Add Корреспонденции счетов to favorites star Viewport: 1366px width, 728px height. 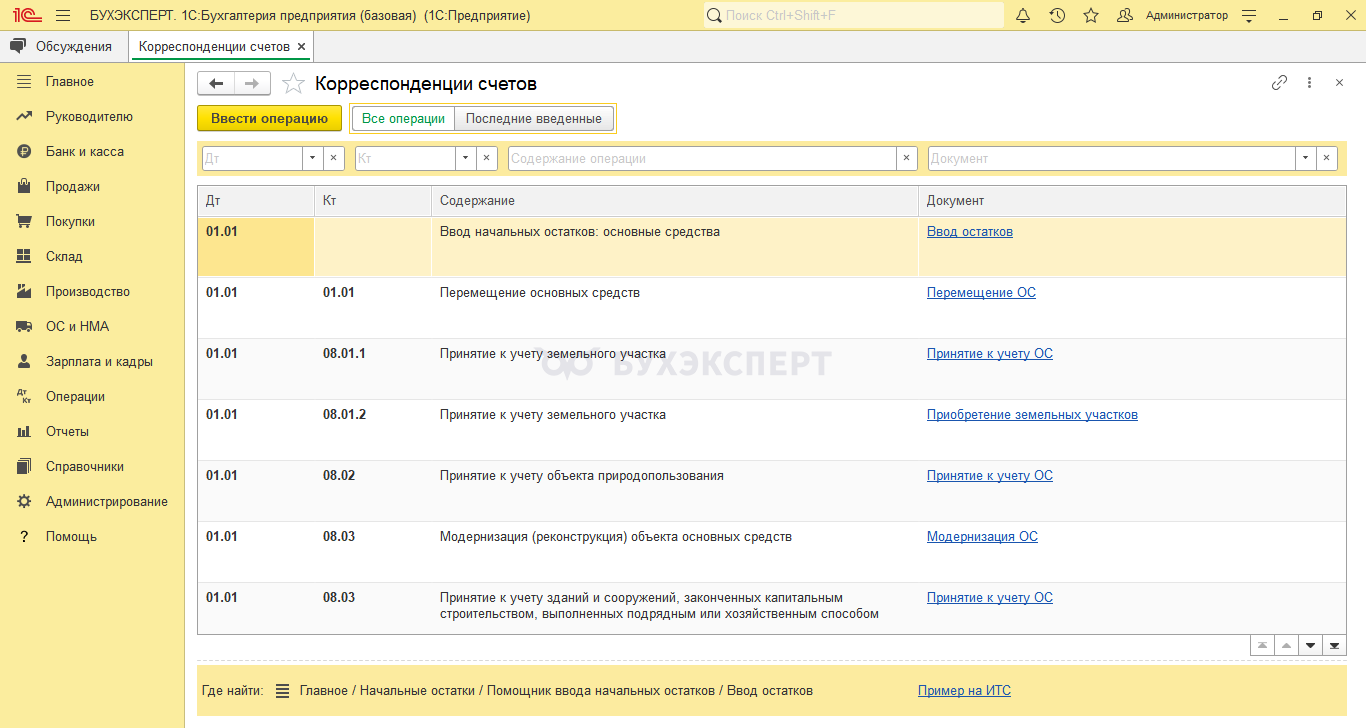click(293, 84)
